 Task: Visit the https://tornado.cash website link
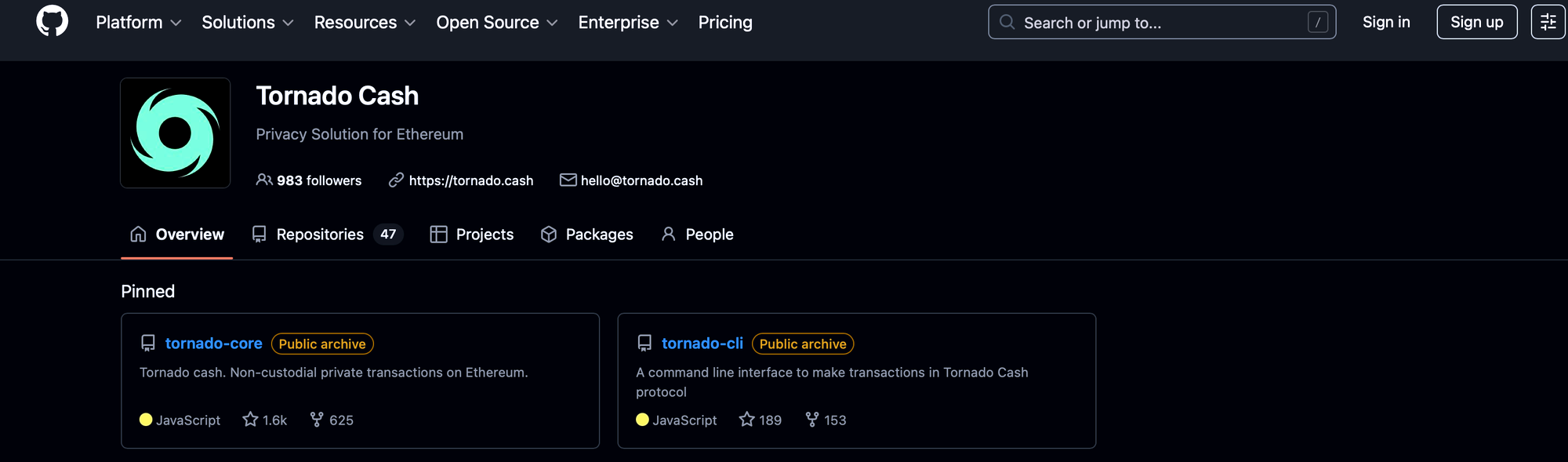(x=470, y=180)
